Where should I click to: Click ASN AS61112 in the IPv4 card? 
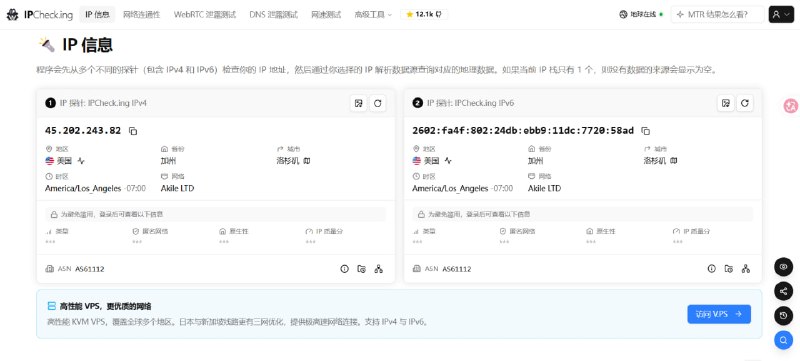tap(80, 269)
